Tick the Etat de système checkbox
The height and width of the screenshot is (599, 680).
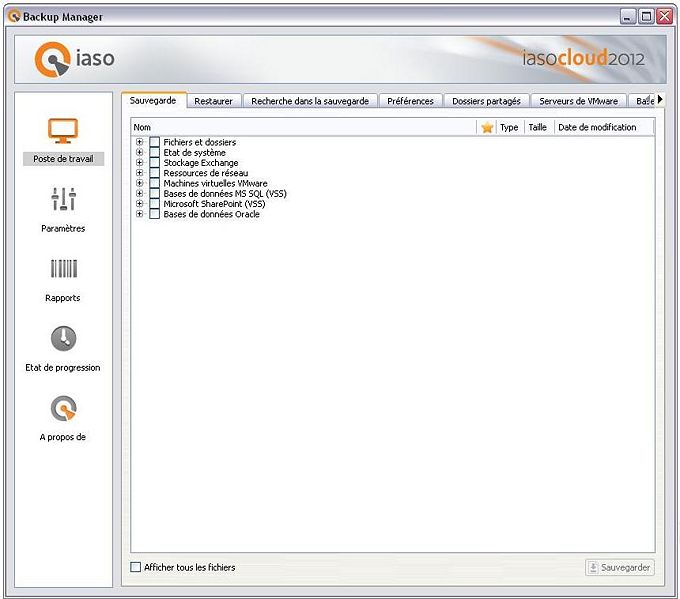pos(154,152)
